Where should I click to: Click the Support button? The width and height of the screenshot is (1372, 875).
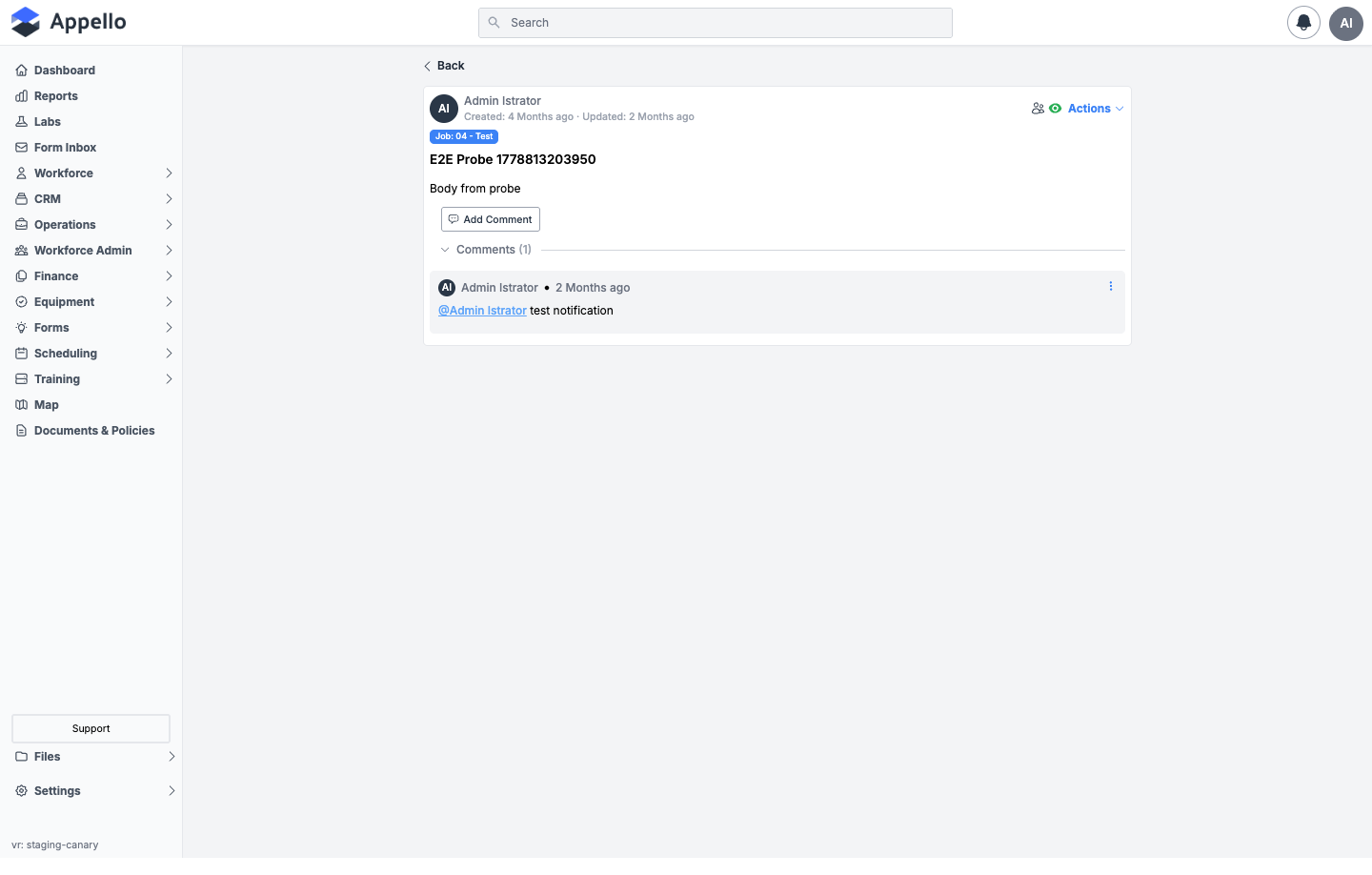point(91,728)
